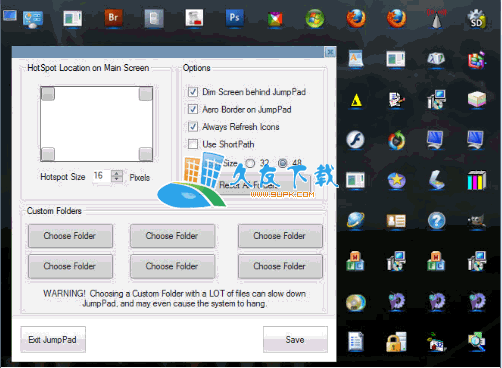Open the blue help question mark icon
The image size is (502, 368).
tap(436, 220)
